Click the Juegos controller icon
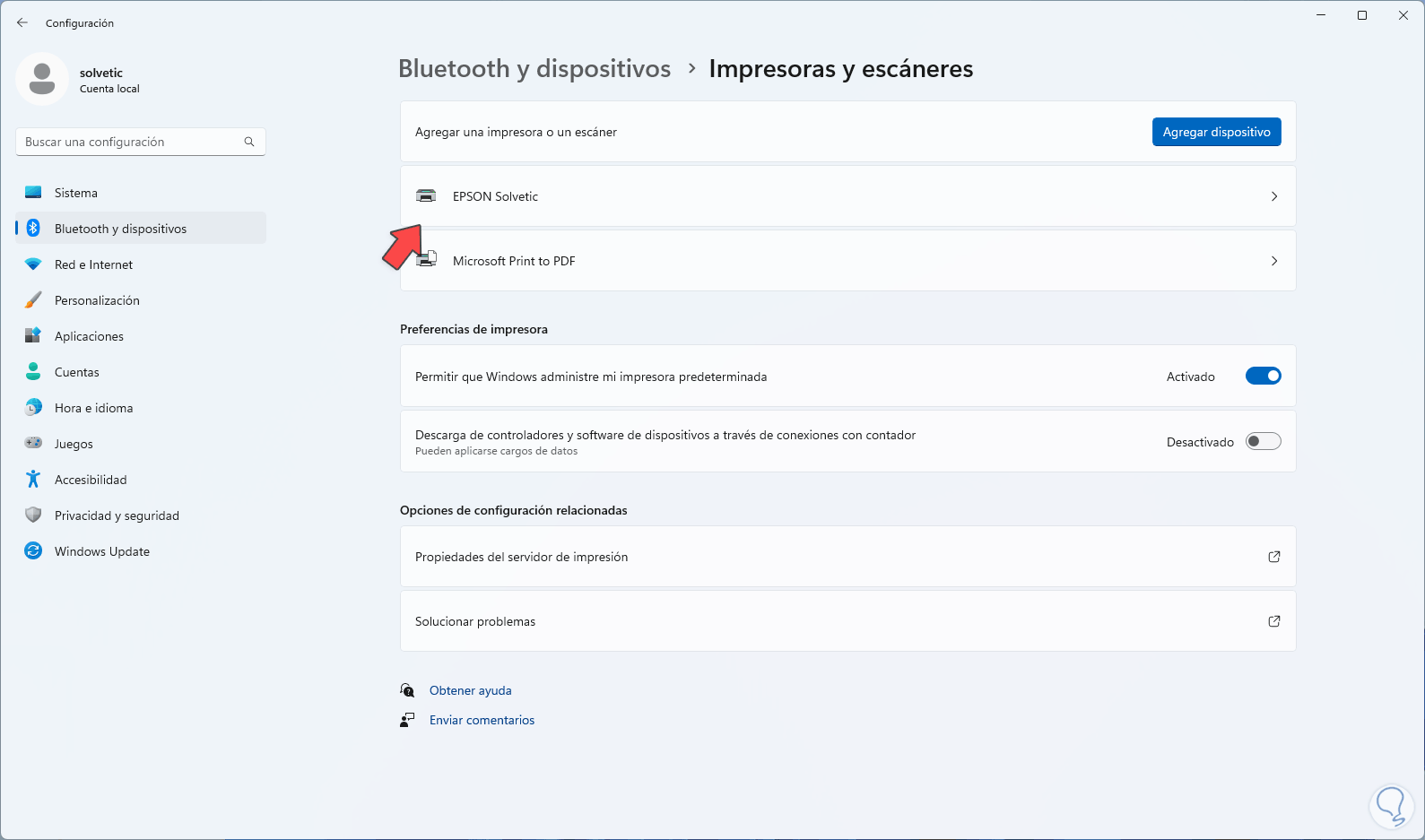 point(33,443)
